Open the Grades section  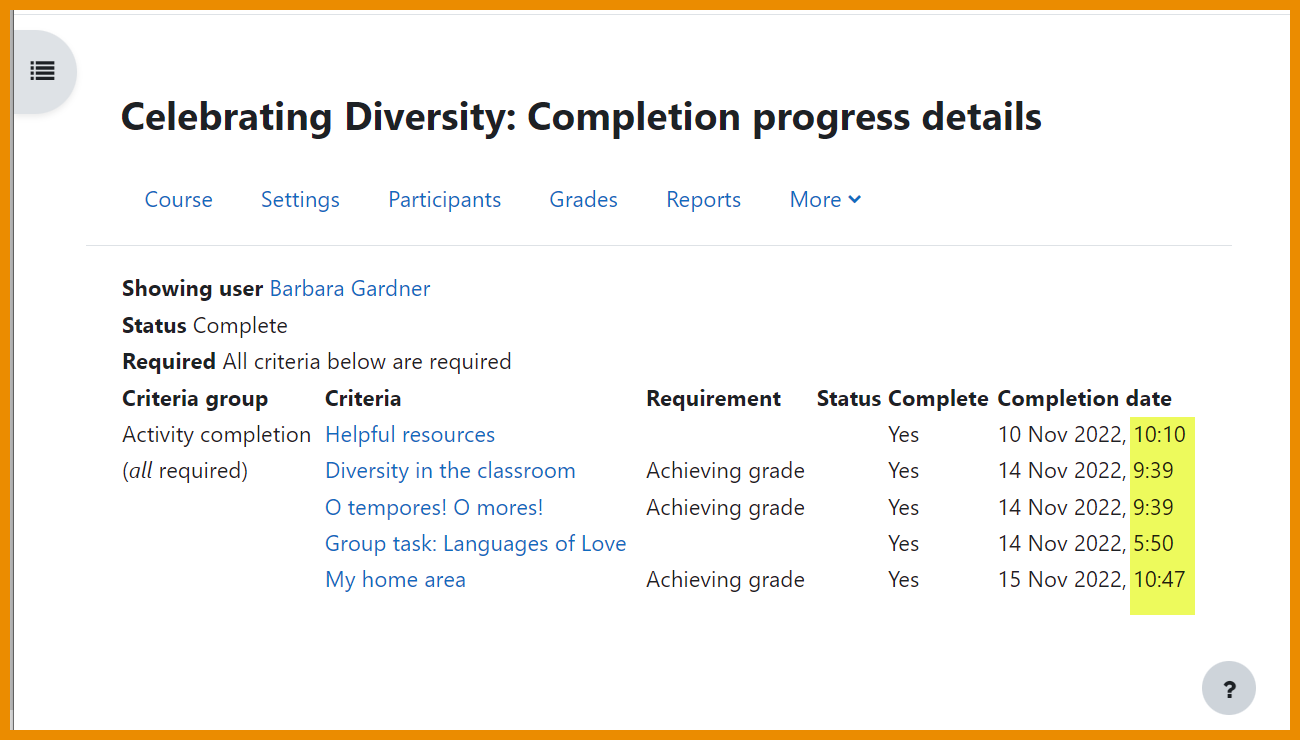pyautogui.click(x=583, y=199)
